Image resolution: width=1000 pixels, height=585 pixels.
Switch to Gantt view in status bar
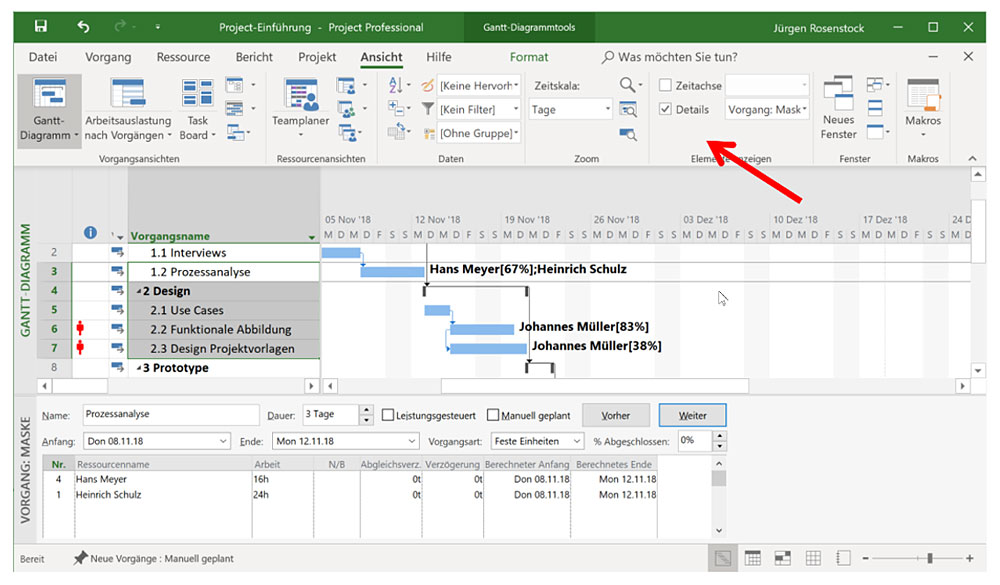[x=723, y=558]
